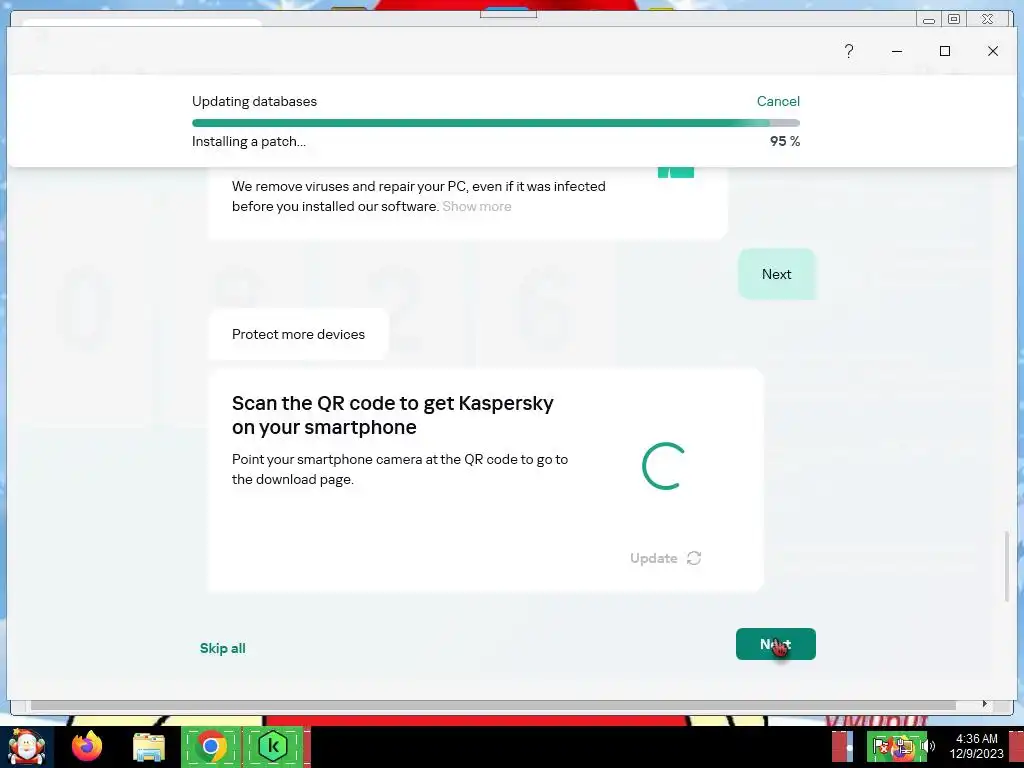Open Kaspersky help question mark icon
The height and width of the screenshot is (768, 1024).
pyautogui.click(x=848, y=51)
